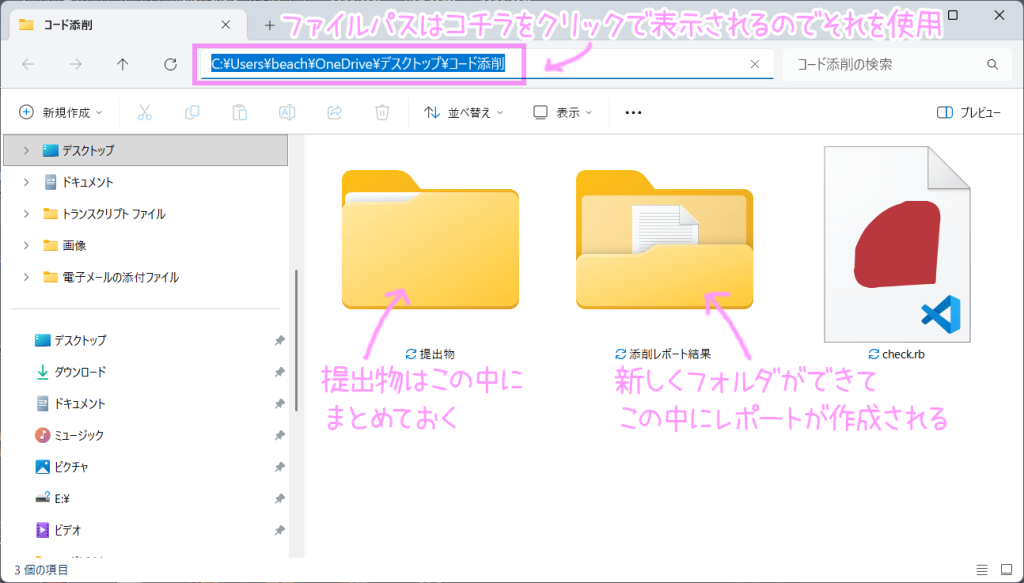
Task: Click the Copy icon in toolbar
Action: (192, 113)
